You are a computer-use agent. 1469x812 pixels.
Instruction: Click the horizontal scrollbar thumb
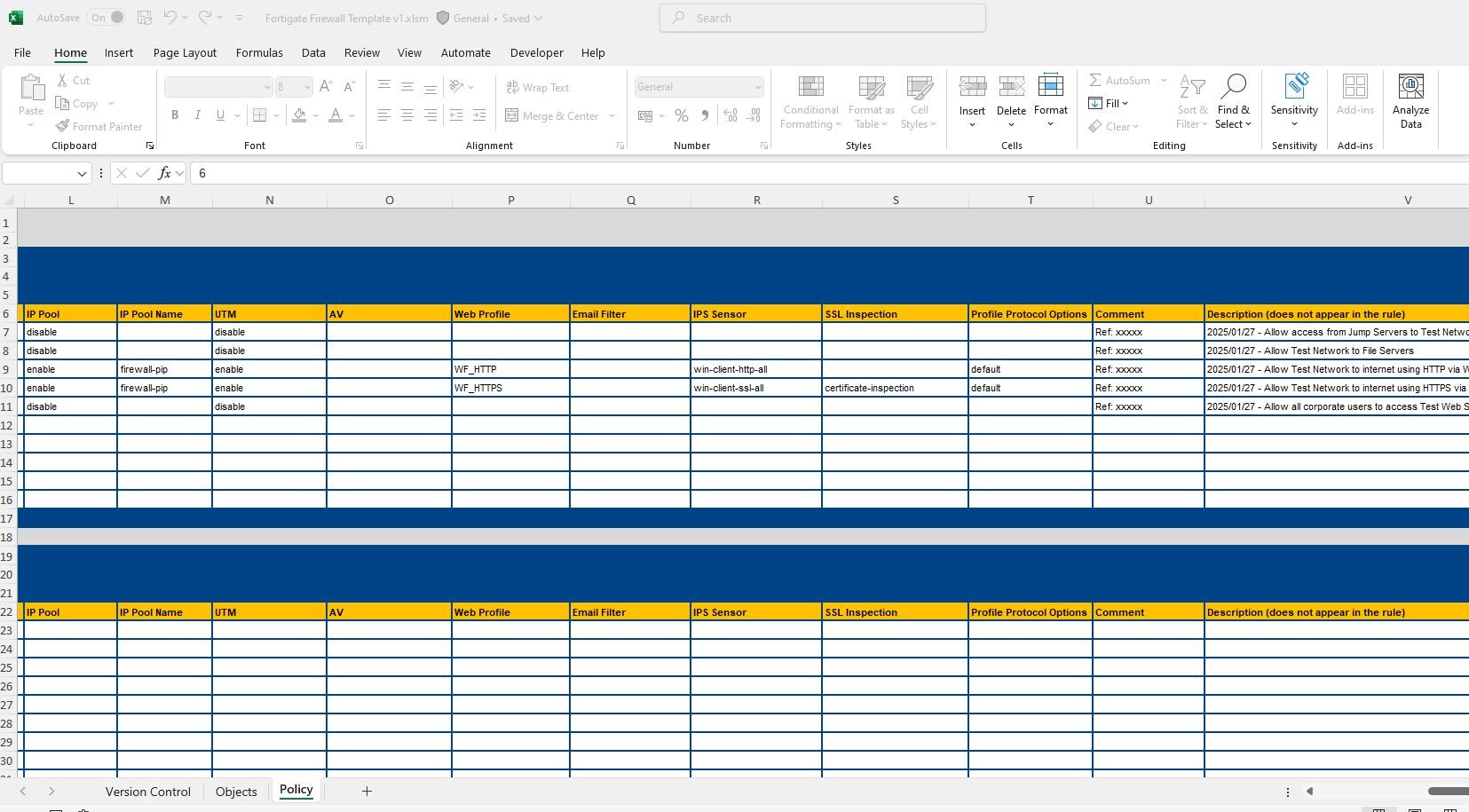point(1448,791)
